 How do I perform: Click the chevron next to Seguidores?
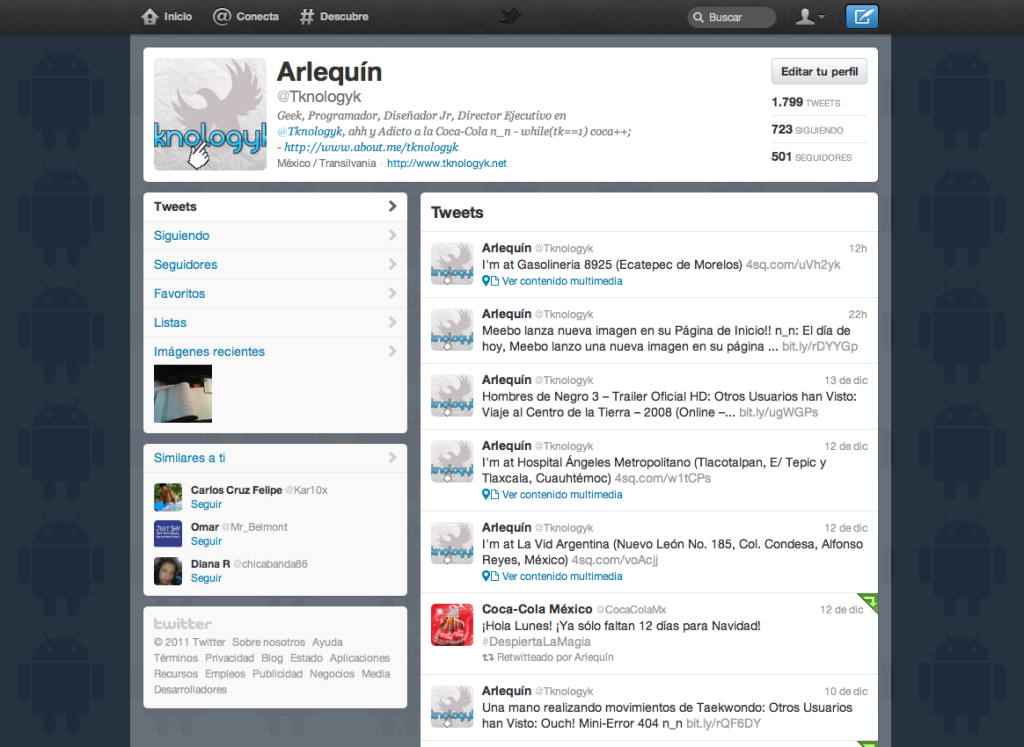(392, 264)
